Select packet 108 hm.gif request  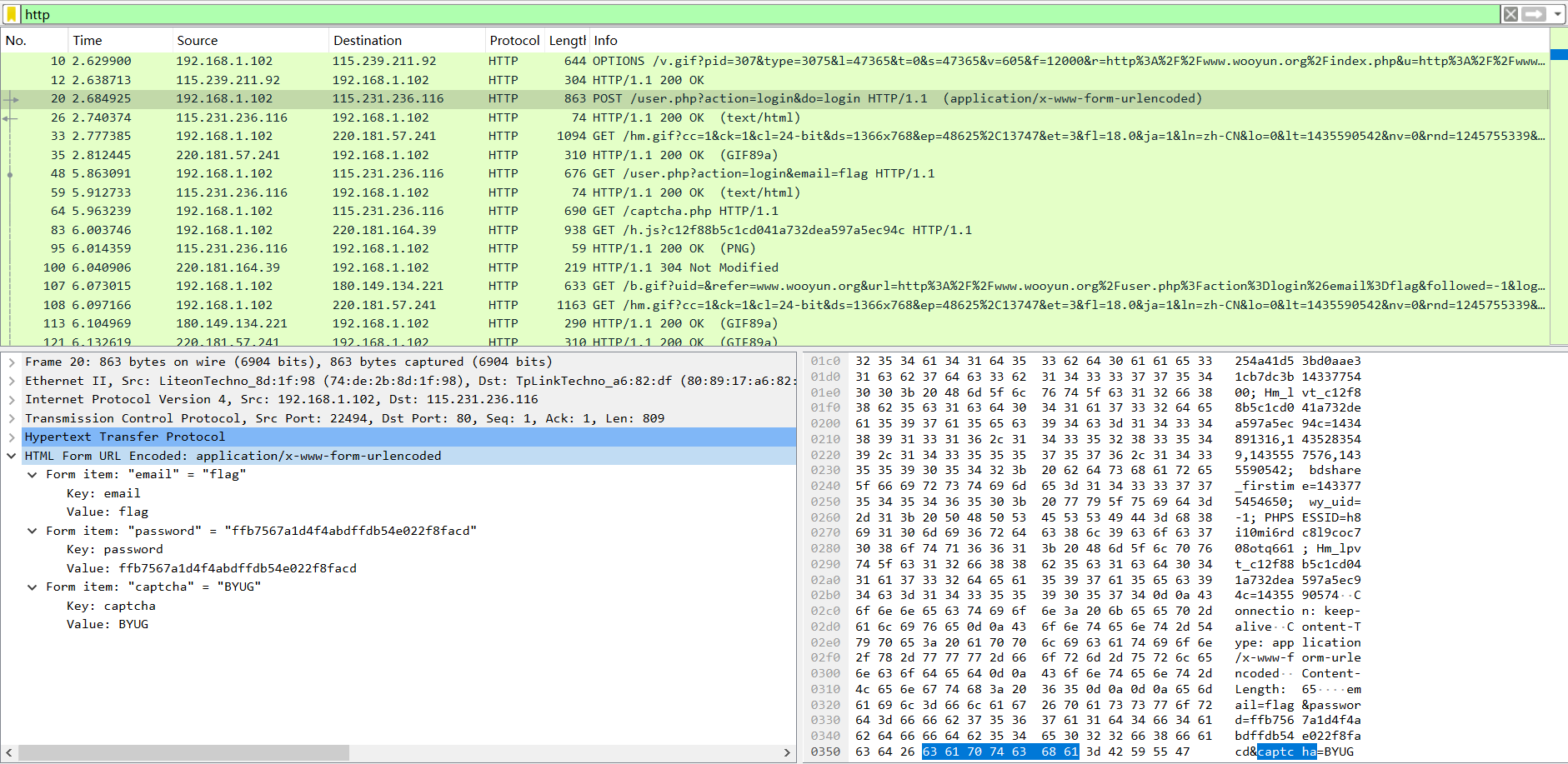774,305
